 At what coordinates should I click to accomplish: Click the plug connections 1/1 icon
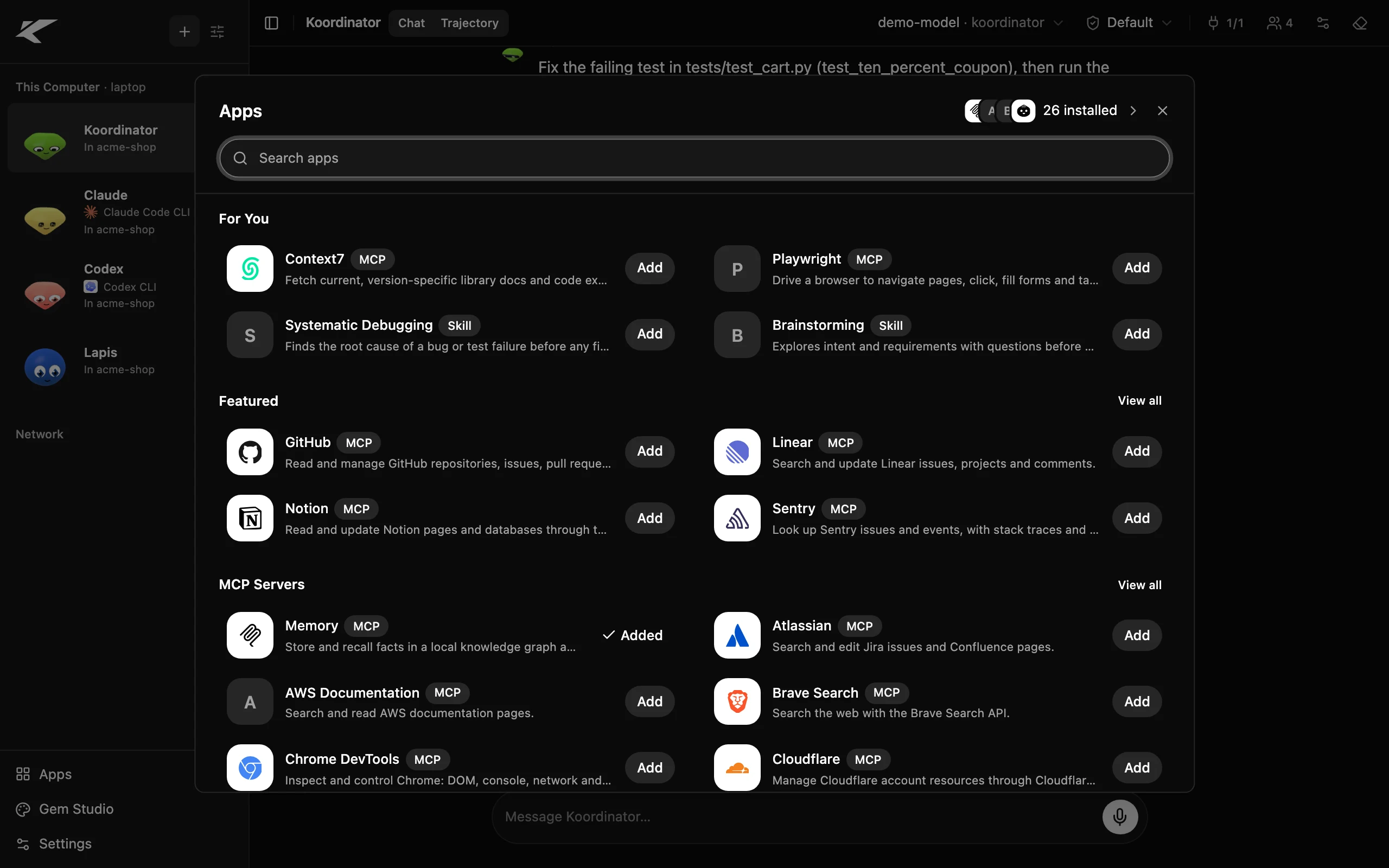(x=1226, y=23)
